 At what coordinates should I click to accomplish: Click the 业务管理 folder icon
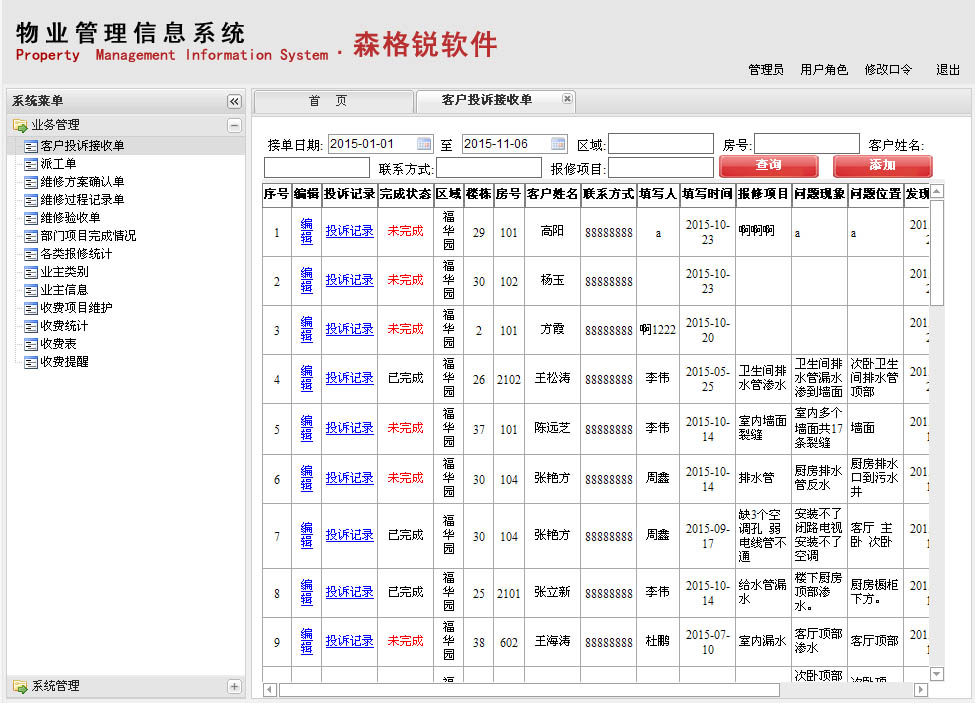20,125
